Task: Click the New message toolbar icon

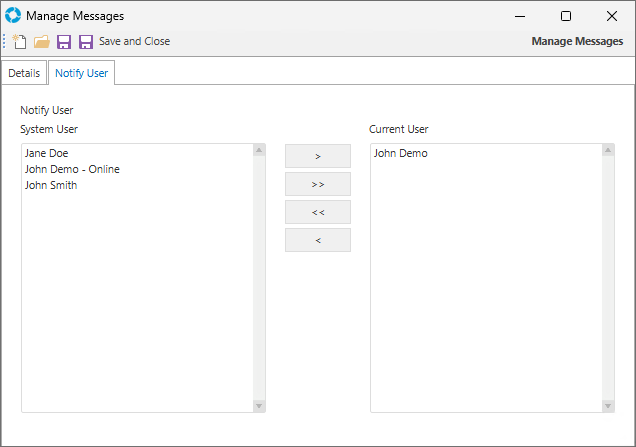Action: (x=19, y=42)
